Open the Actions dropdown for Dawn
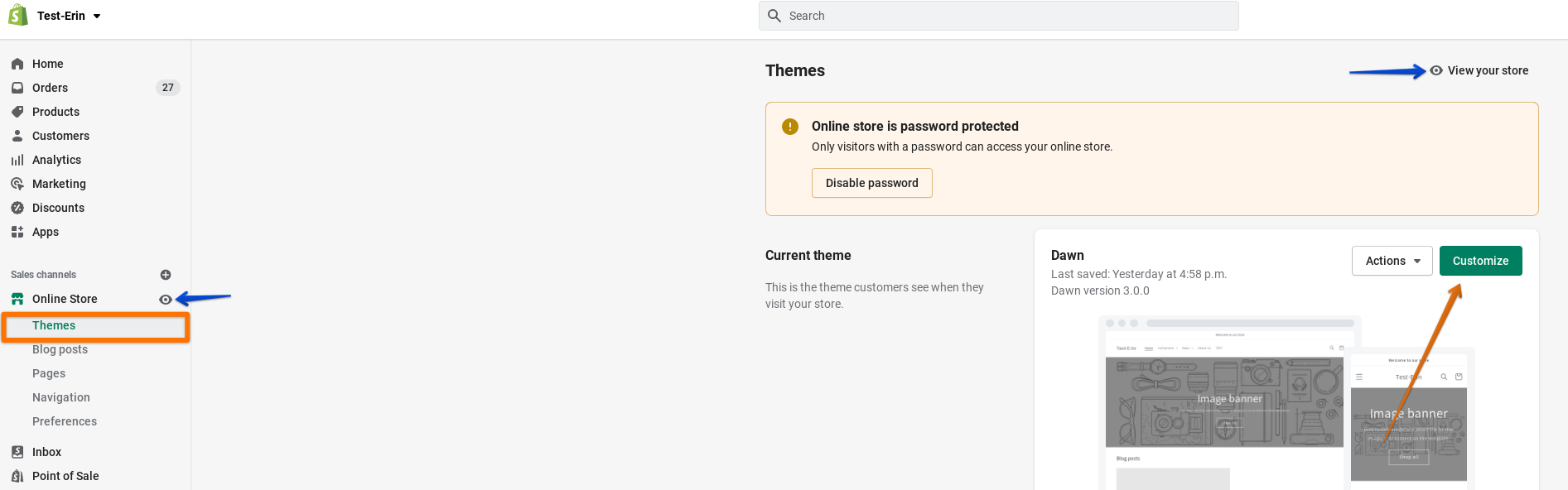This screenshot has width=1568, height=490. pyautogui.click(x=1392, y=261)
